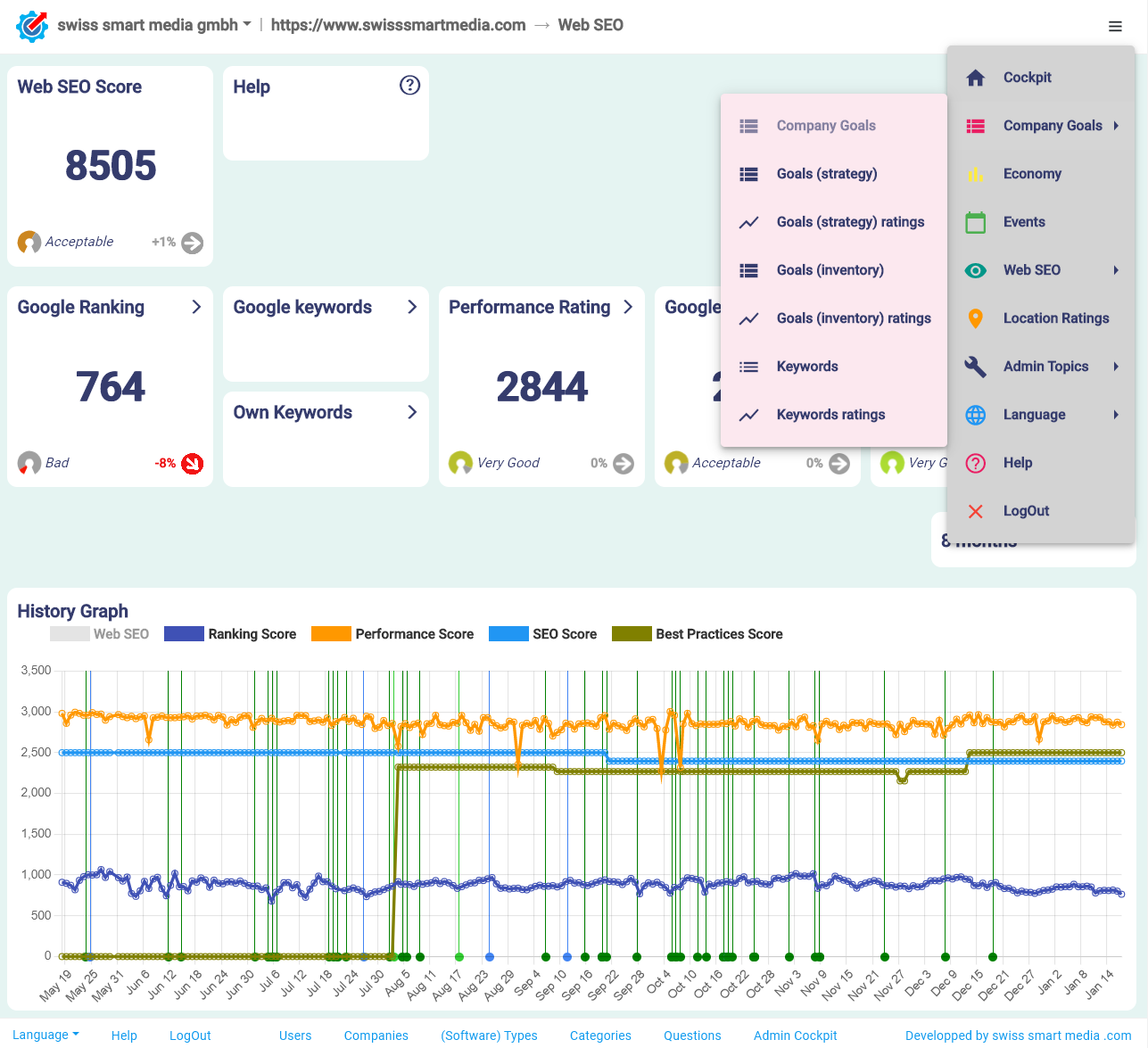The height and width of the screenshot is (1048, 1148).
Task: Click the Performance Rating value 2844
Action: click(542, 387)
